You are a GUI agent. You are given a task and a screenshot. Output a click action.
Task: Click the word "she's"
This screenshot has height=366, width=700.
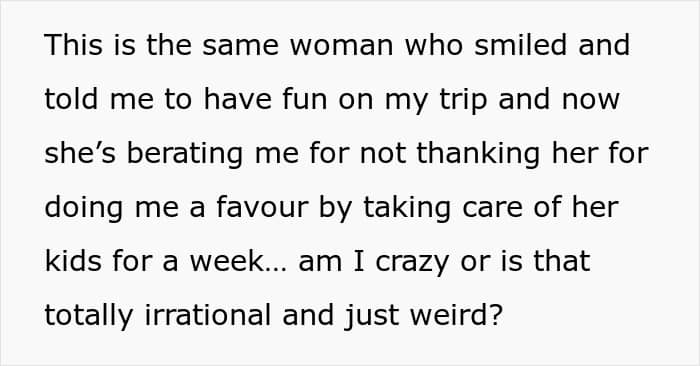80,153
